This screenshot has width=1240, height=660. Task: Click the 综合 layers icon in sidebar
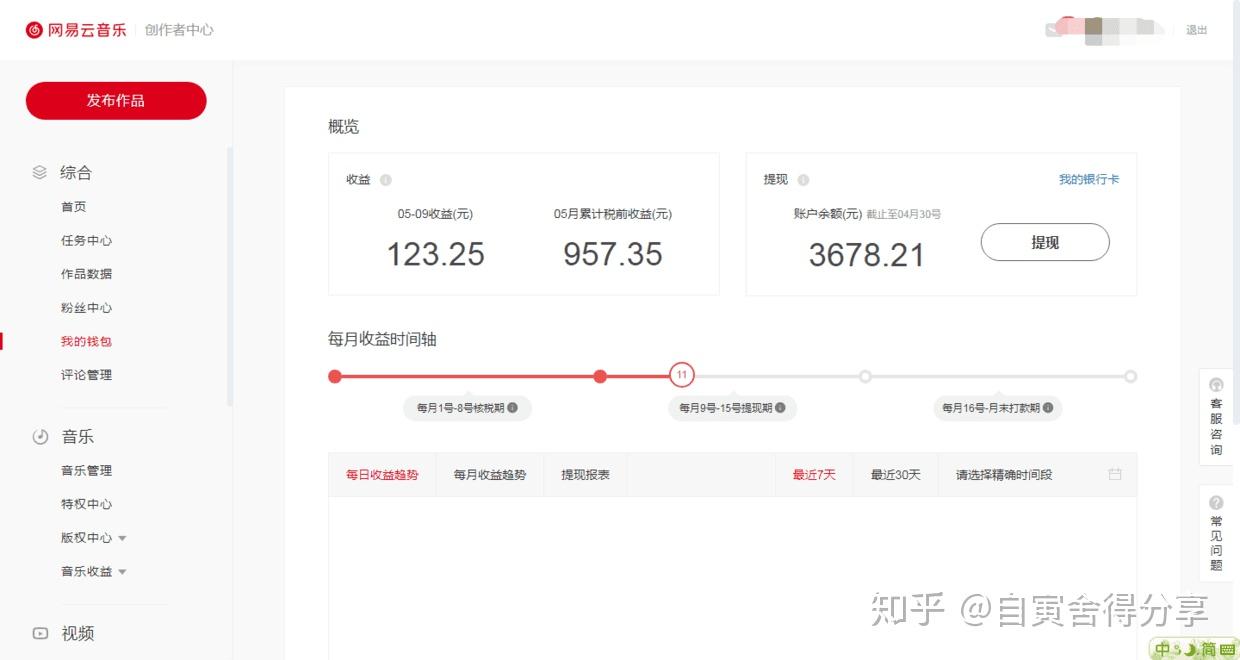pyautogui.click(x=40, y=172)
